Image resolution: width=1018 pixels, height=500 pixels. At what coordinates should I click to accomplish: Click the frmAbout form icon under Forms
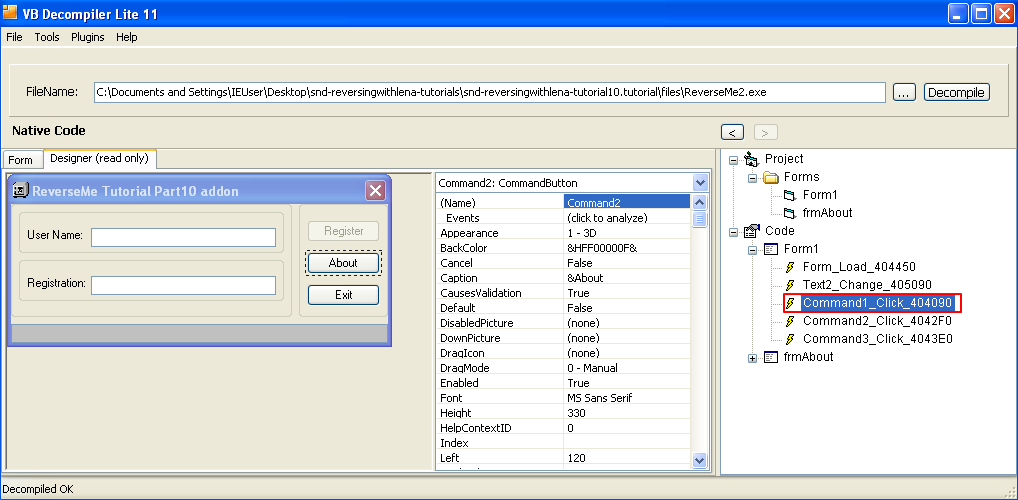pyautogui.click(x=789, y=213)
